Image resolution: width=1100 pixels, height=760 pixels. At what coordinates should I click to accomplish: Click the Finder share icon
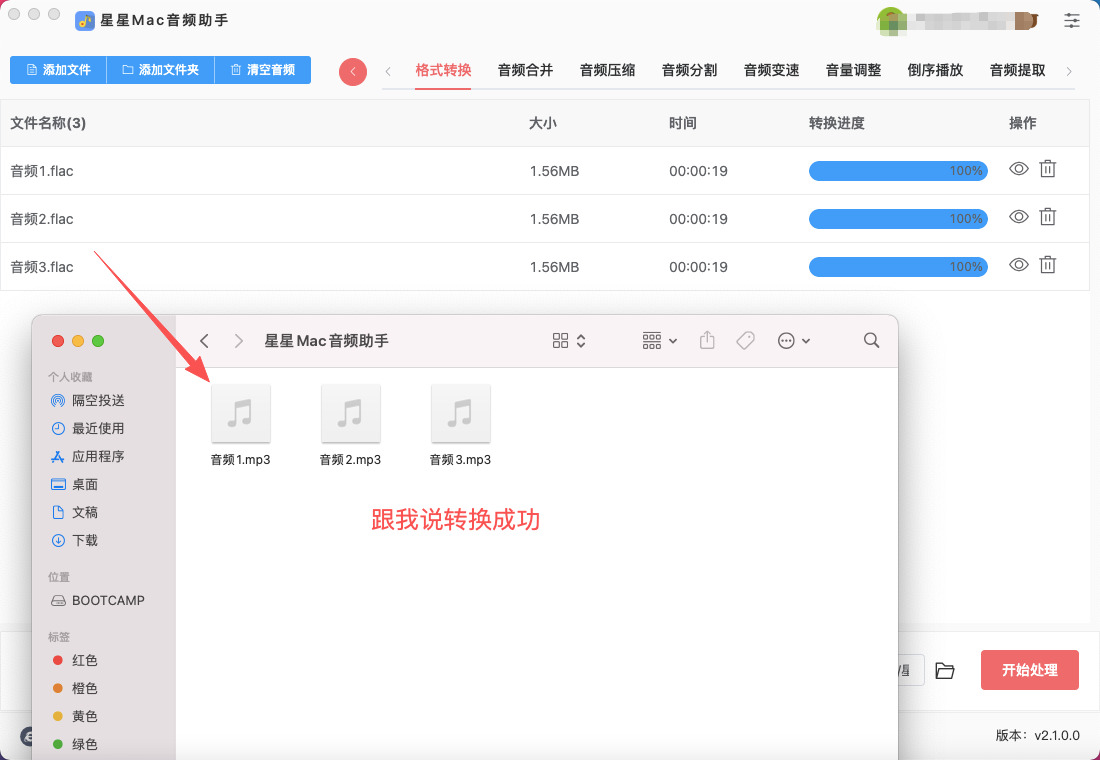[x=707, y=341]
